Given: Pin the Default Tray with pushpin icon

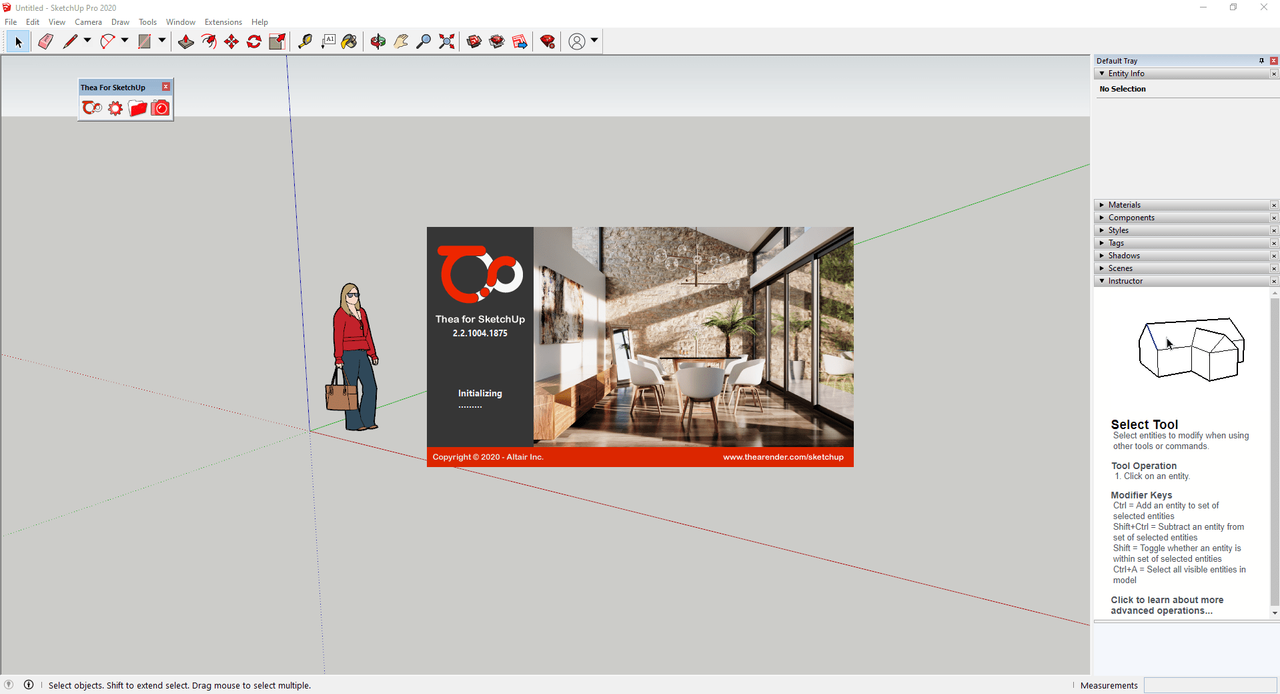Looking at the screenshot, I should coord(1262,61).
